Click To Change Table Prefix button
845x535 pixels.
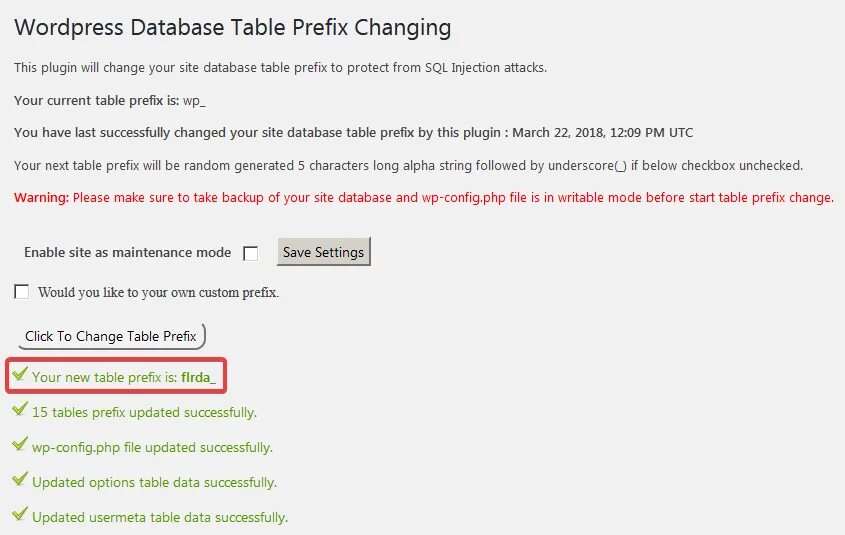coord(111,336)
